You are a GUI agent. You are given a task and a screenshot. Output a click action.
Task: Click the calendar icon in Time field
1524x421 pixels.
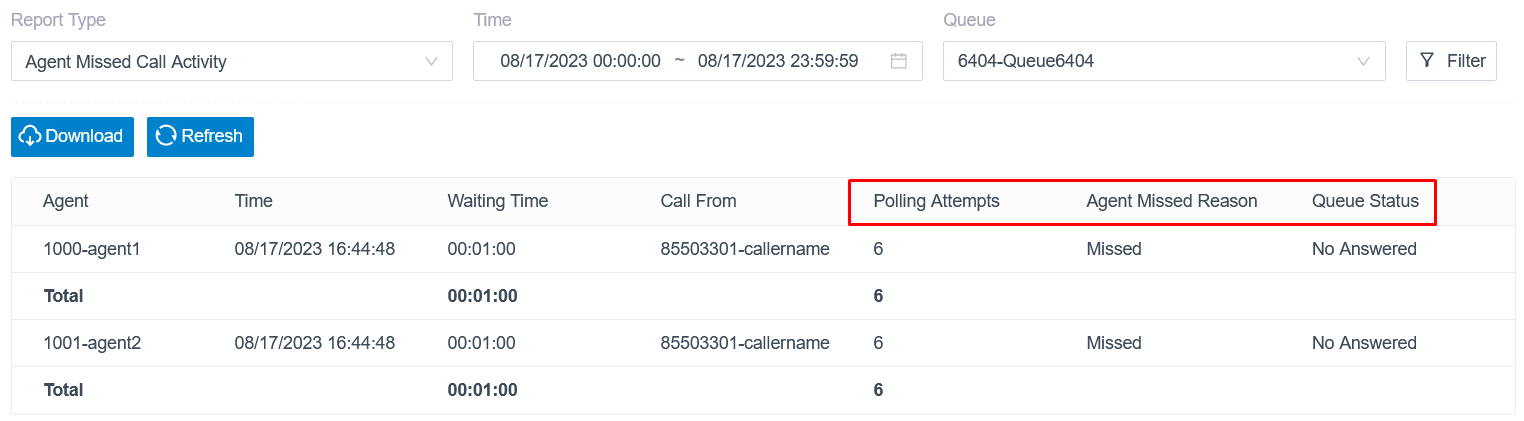coord(898,61)
